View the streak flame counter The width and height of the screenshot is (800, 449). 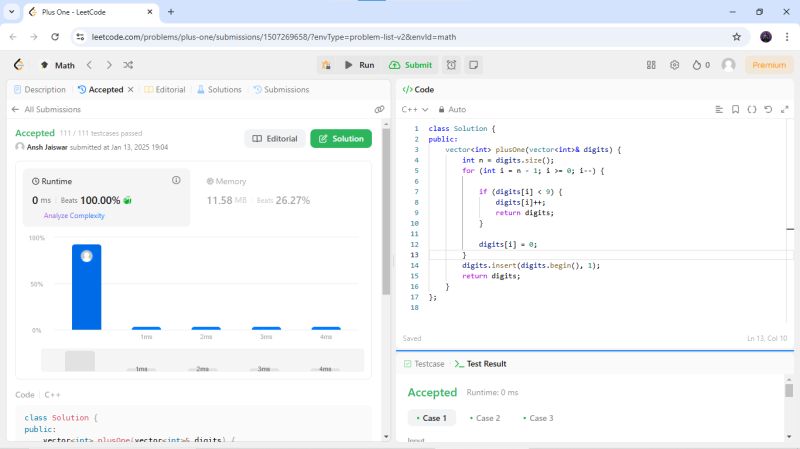coord(701,65)
